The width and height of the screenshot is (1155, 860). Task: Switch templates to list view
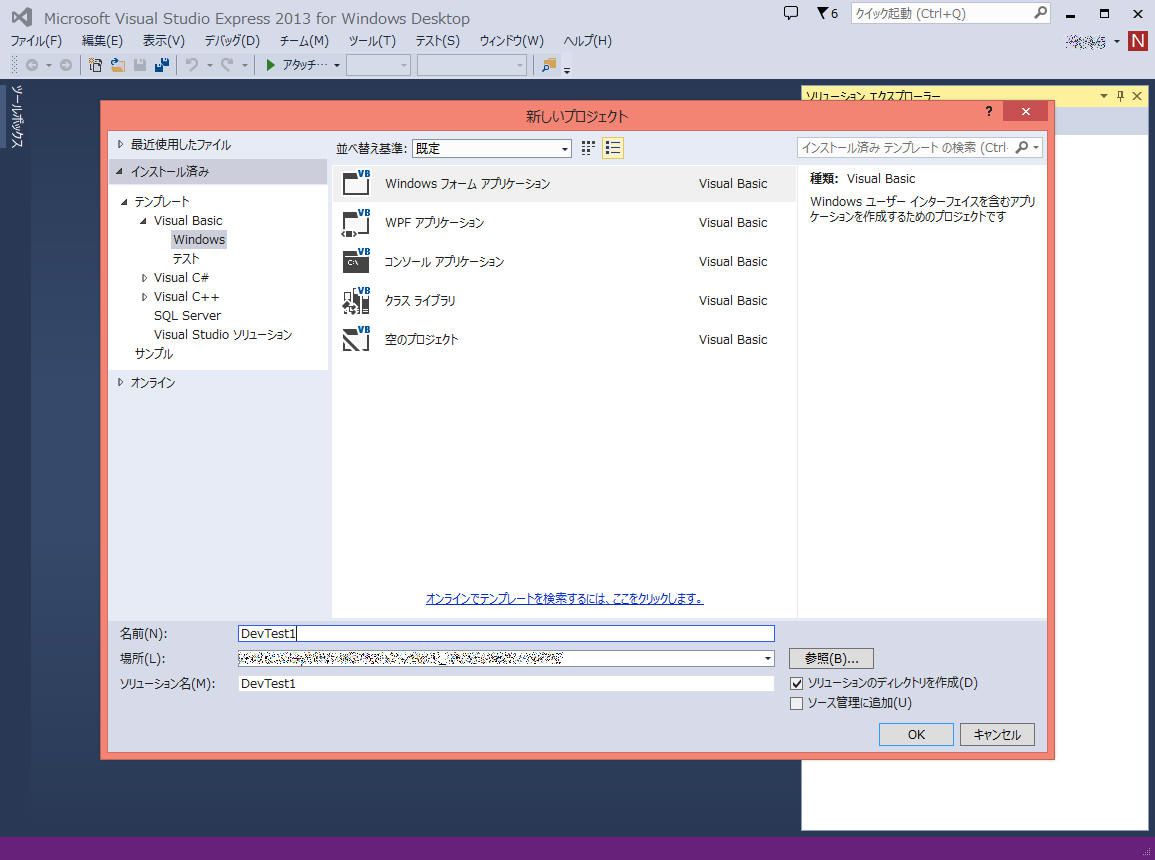(613, 148)
